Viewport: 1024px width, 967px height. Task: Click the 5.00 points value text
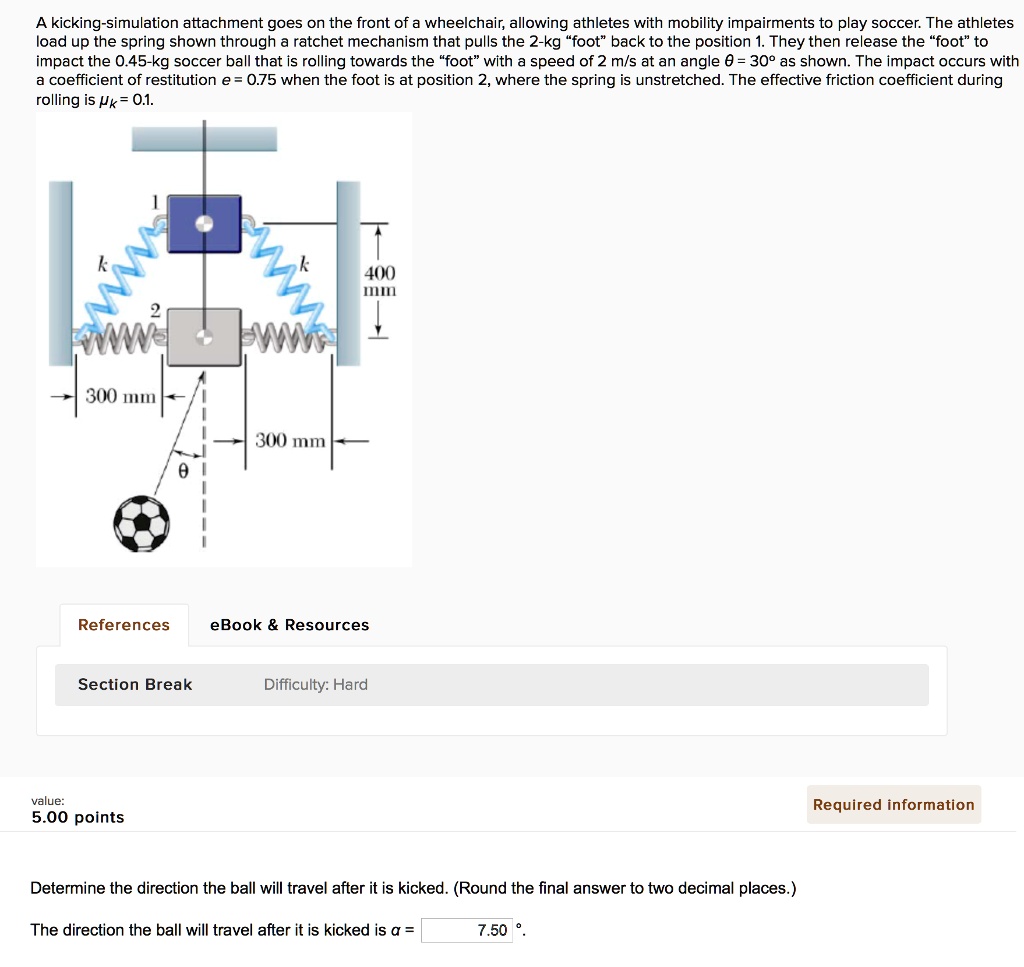[78, 817]
